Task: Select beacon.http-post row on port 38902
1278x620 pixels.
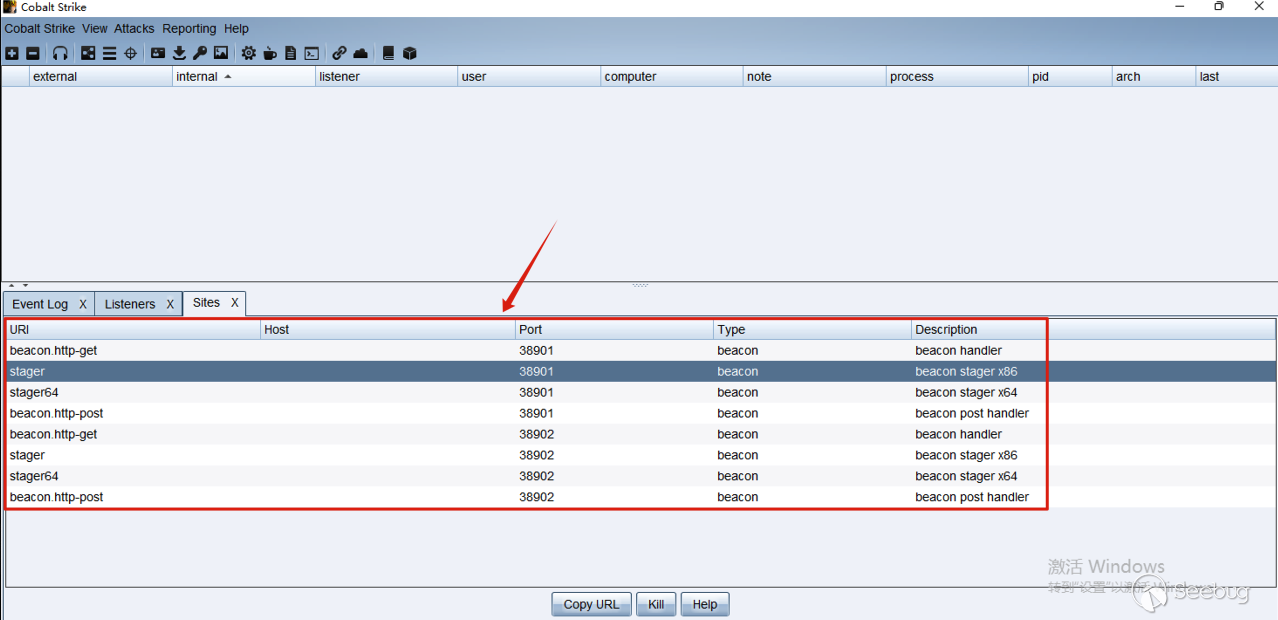Action: coord(640,497)
